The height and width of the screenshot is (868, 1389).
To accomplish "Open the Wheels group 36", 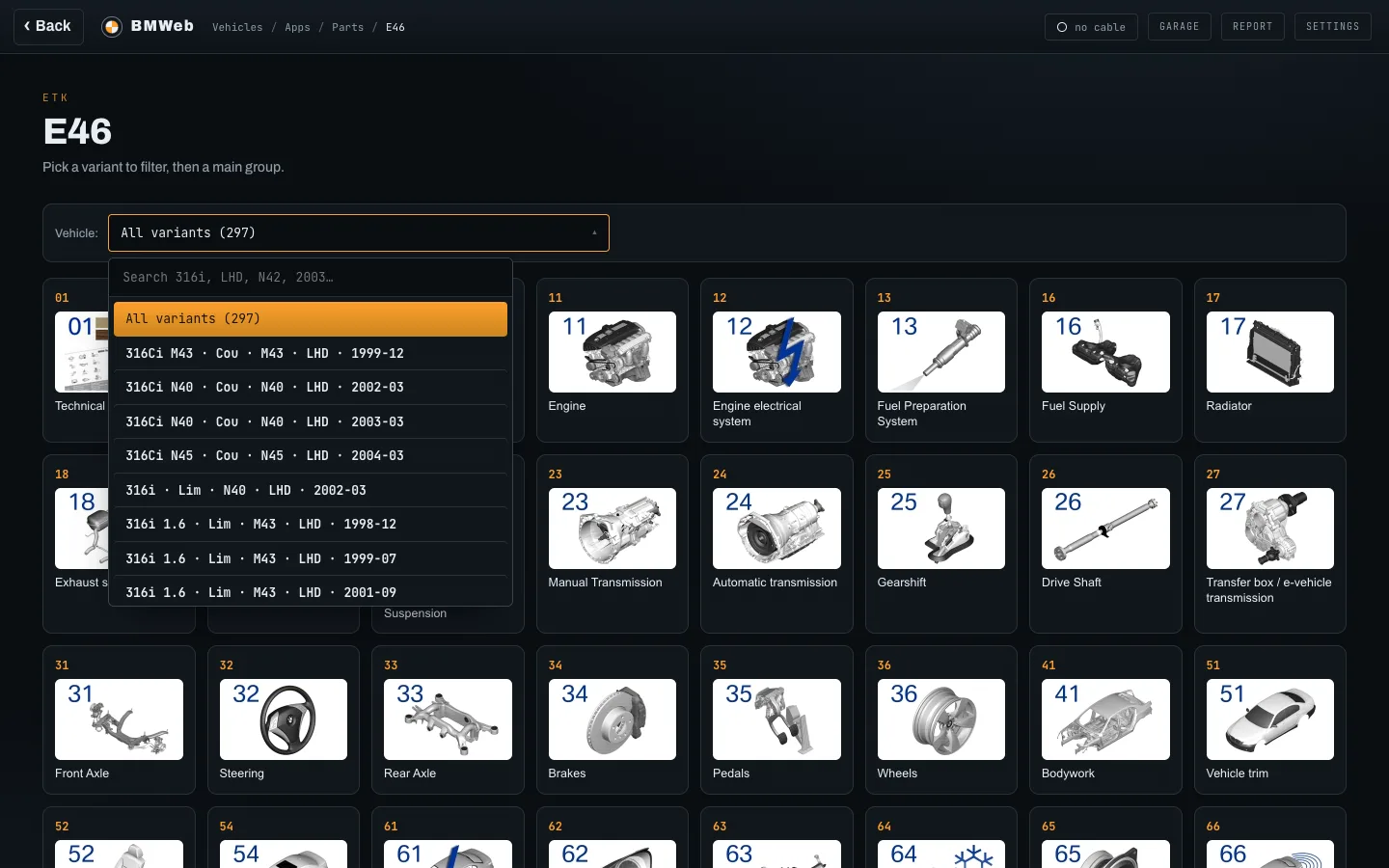I will [941, 720].
